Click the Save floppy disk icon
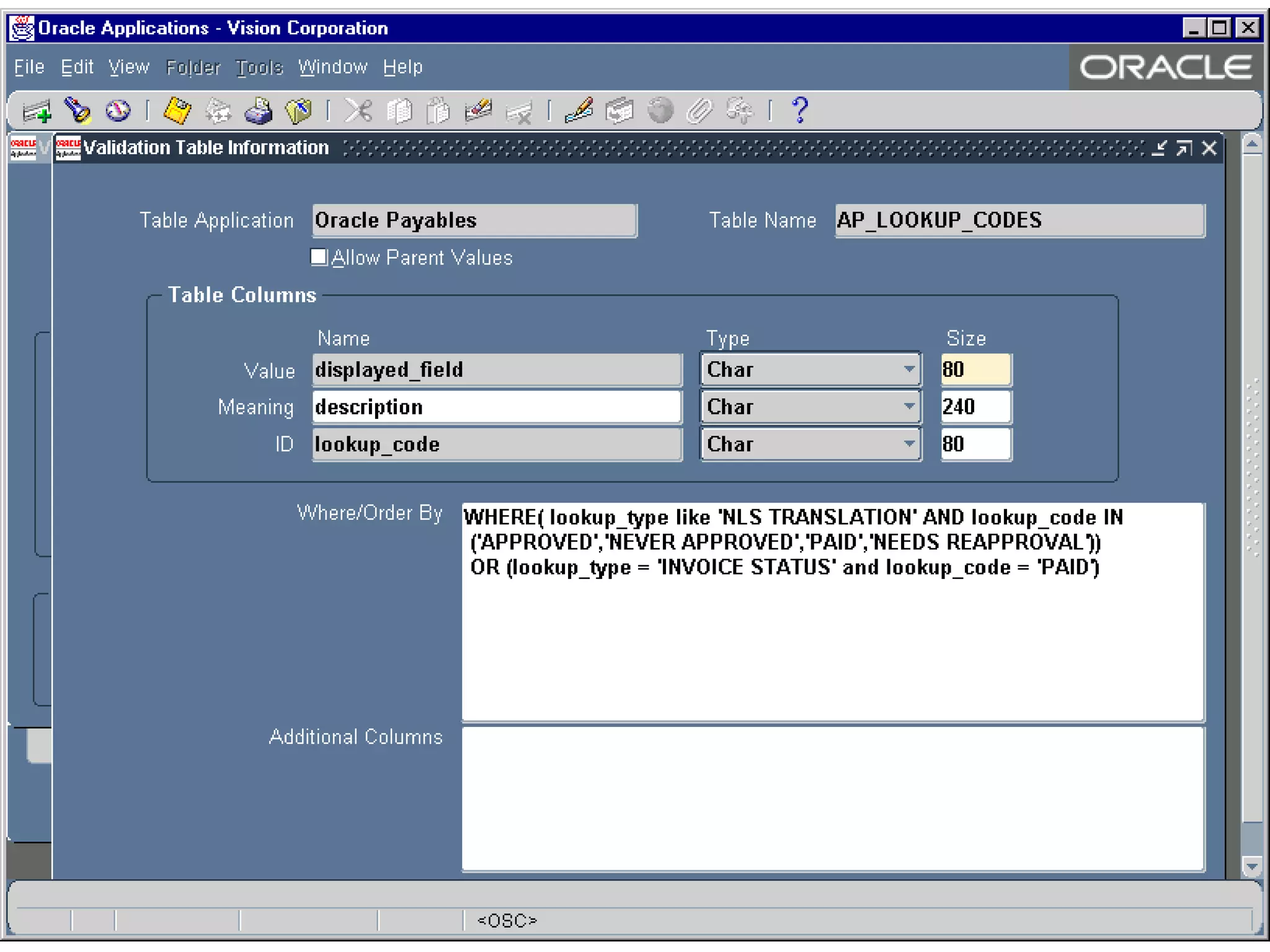The height and width of the screenshot is (952, 1270). 177,112
